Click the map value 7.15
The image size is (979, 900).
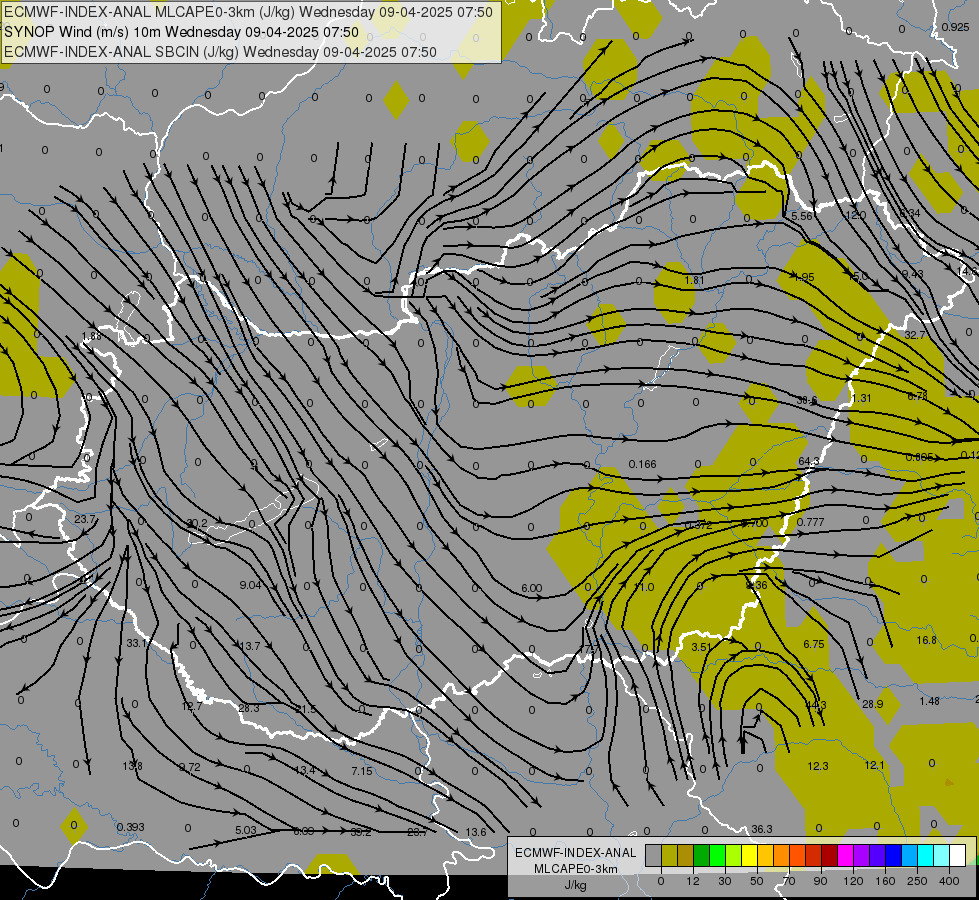(x=362, y=771)
